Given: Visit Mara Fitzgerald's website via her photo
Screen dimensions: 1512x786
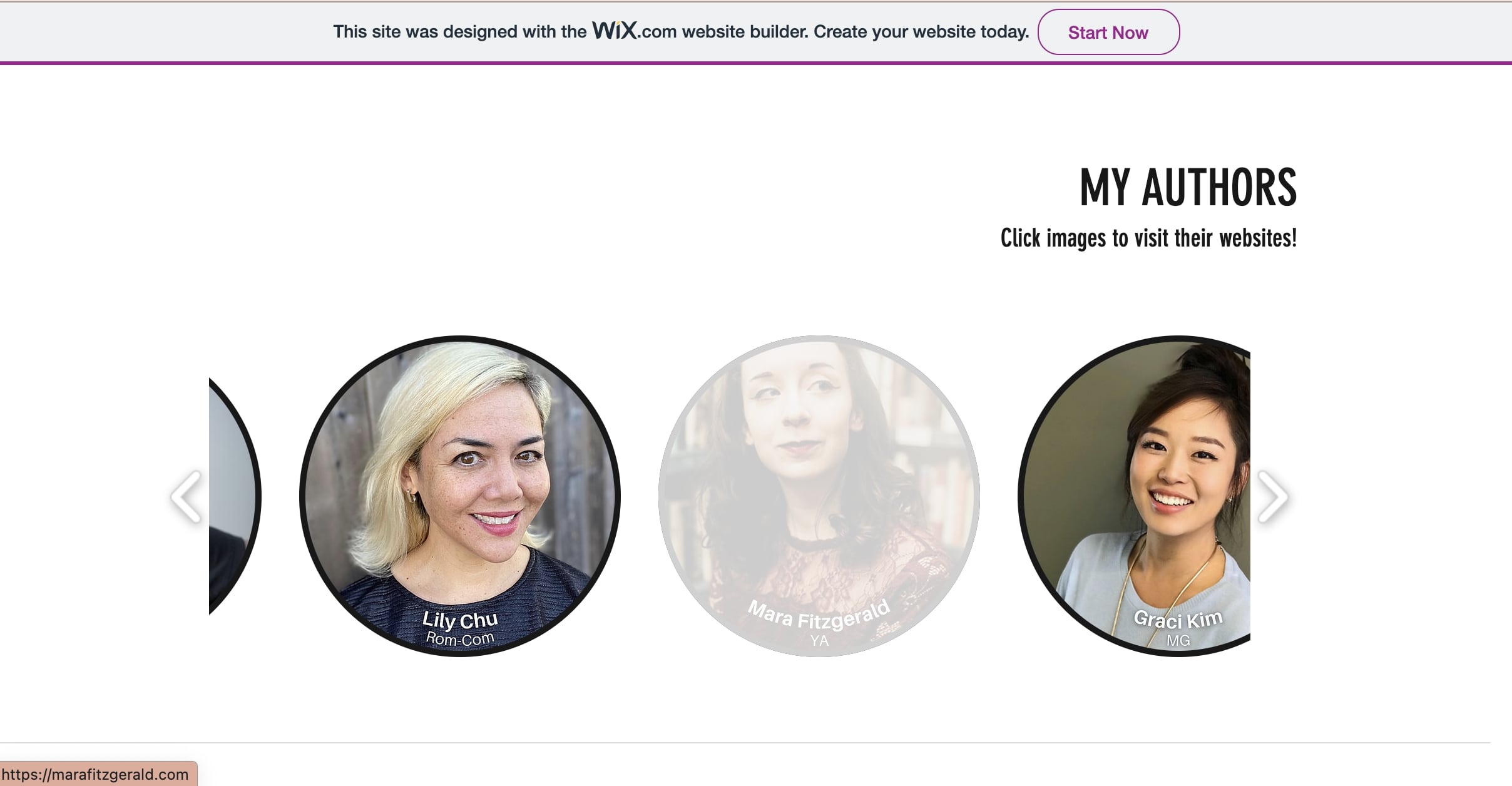Looking at the screenshot, I should (819, 496).
